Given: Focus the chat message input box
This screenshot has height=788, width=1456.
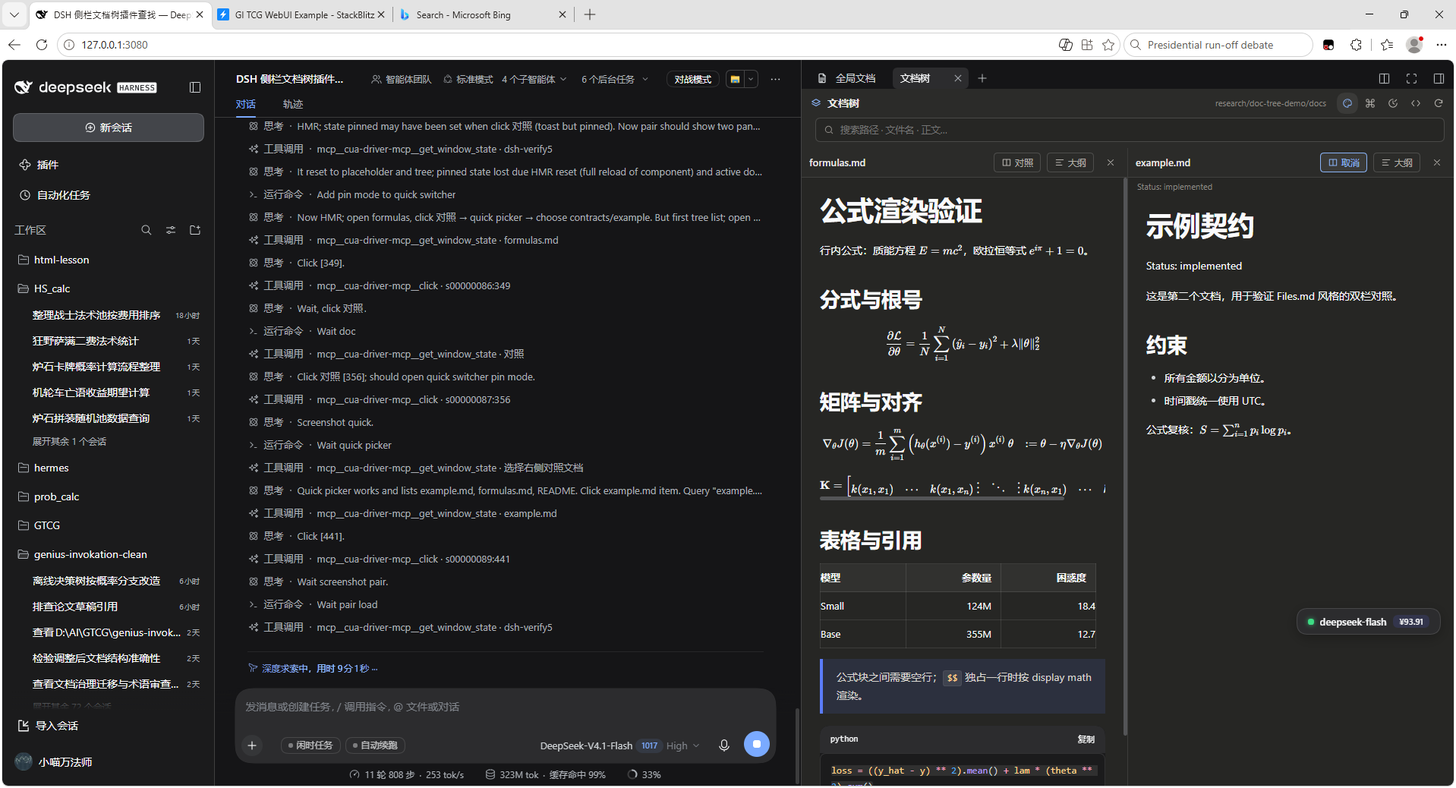Looking at the screenshot, I should pos(505,707).
